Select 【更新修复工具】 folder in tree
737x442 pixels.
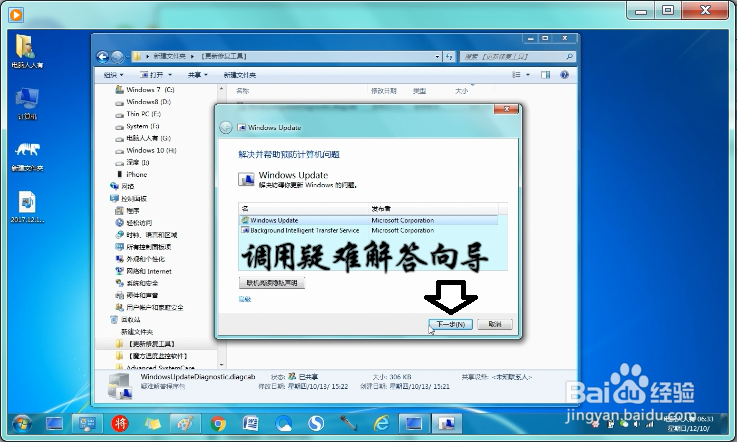point(146,344)
